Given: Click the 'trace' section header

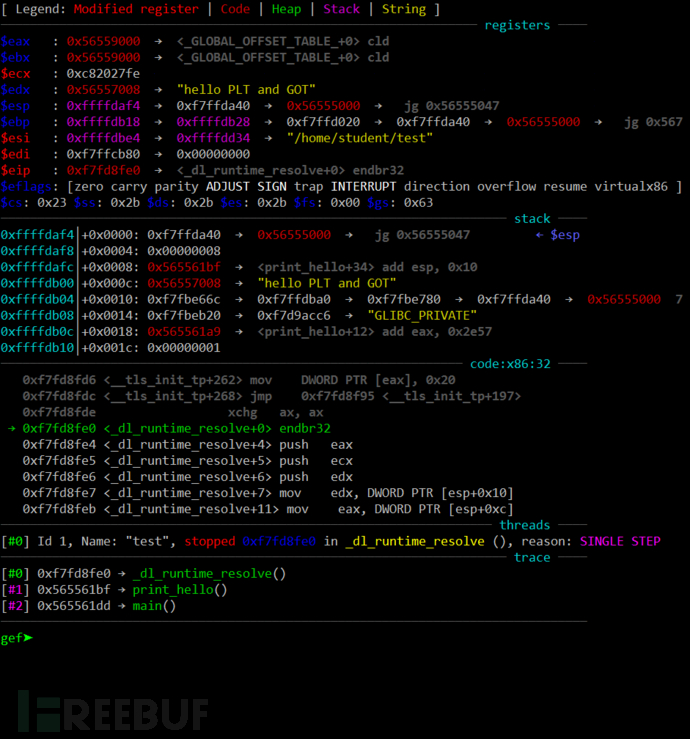Looking at the screenshot, I should 532,557.
